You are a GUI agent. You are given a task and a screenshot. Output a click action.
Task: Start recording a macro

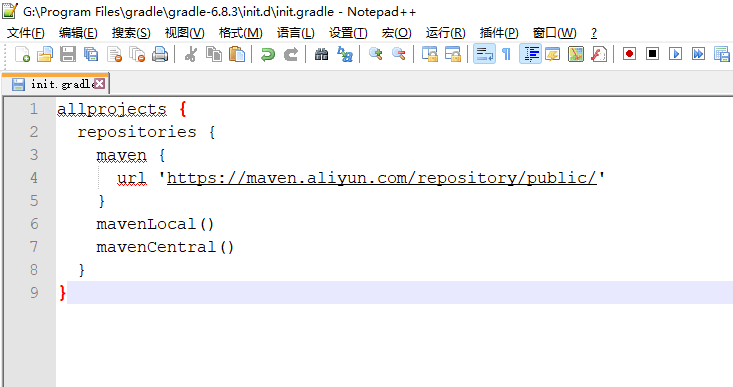[x=629, y=54]
